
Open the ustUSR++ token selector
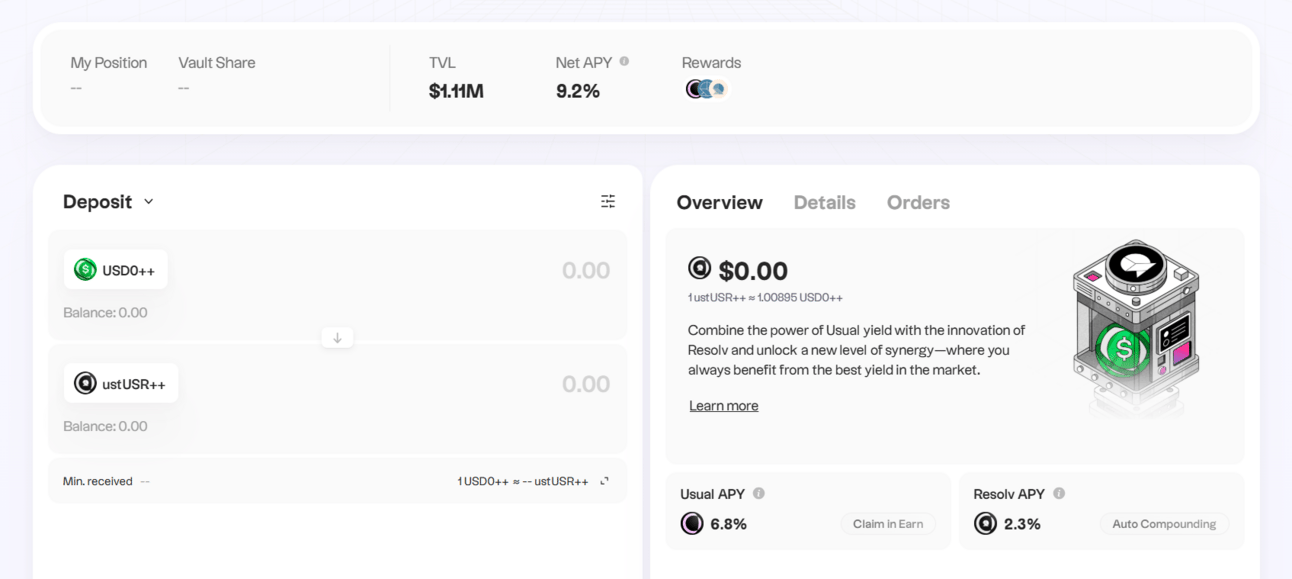pyautogui.click(x=120, y=383)
